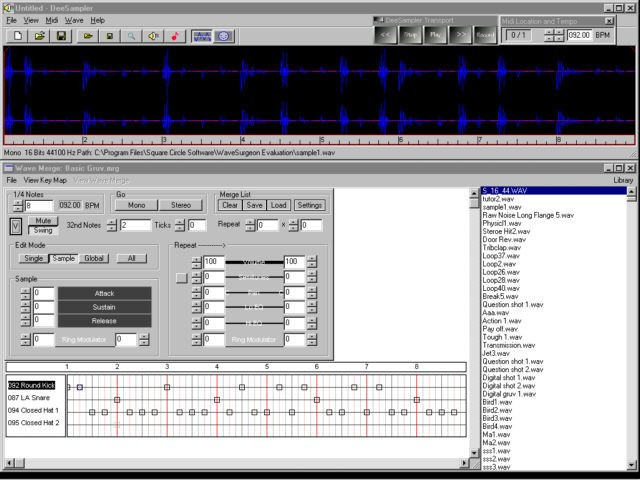Click in the tempo 092.00 BPM field

click(579, 35)
